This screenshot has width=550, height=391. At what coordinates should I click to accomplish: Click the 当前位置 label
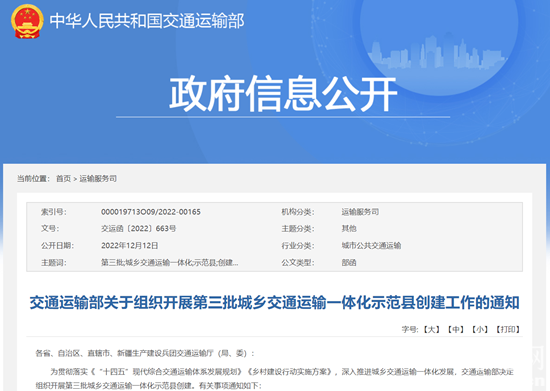coord(34,178)
